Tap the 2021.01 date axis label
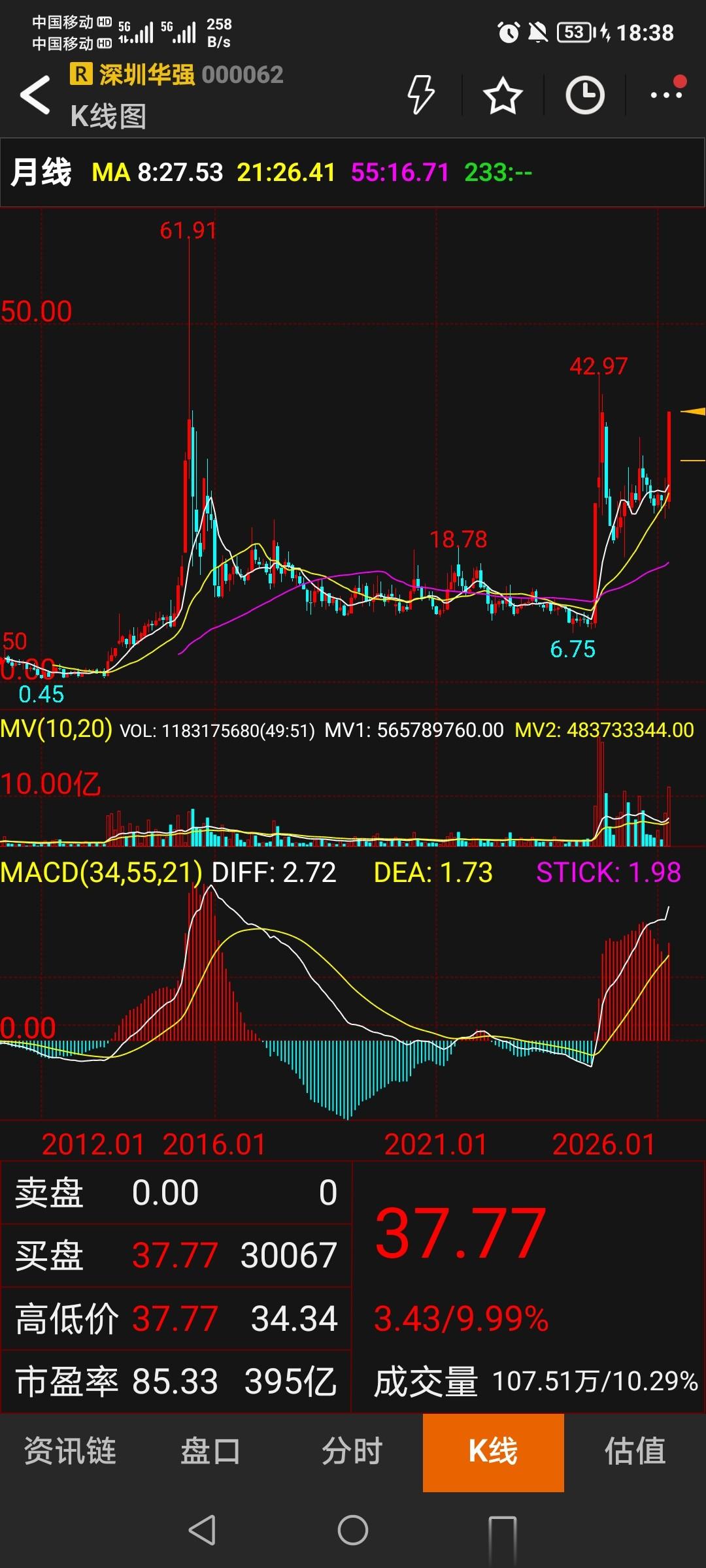This screenshot has width=706, height=1568. tap(436, 1145)
